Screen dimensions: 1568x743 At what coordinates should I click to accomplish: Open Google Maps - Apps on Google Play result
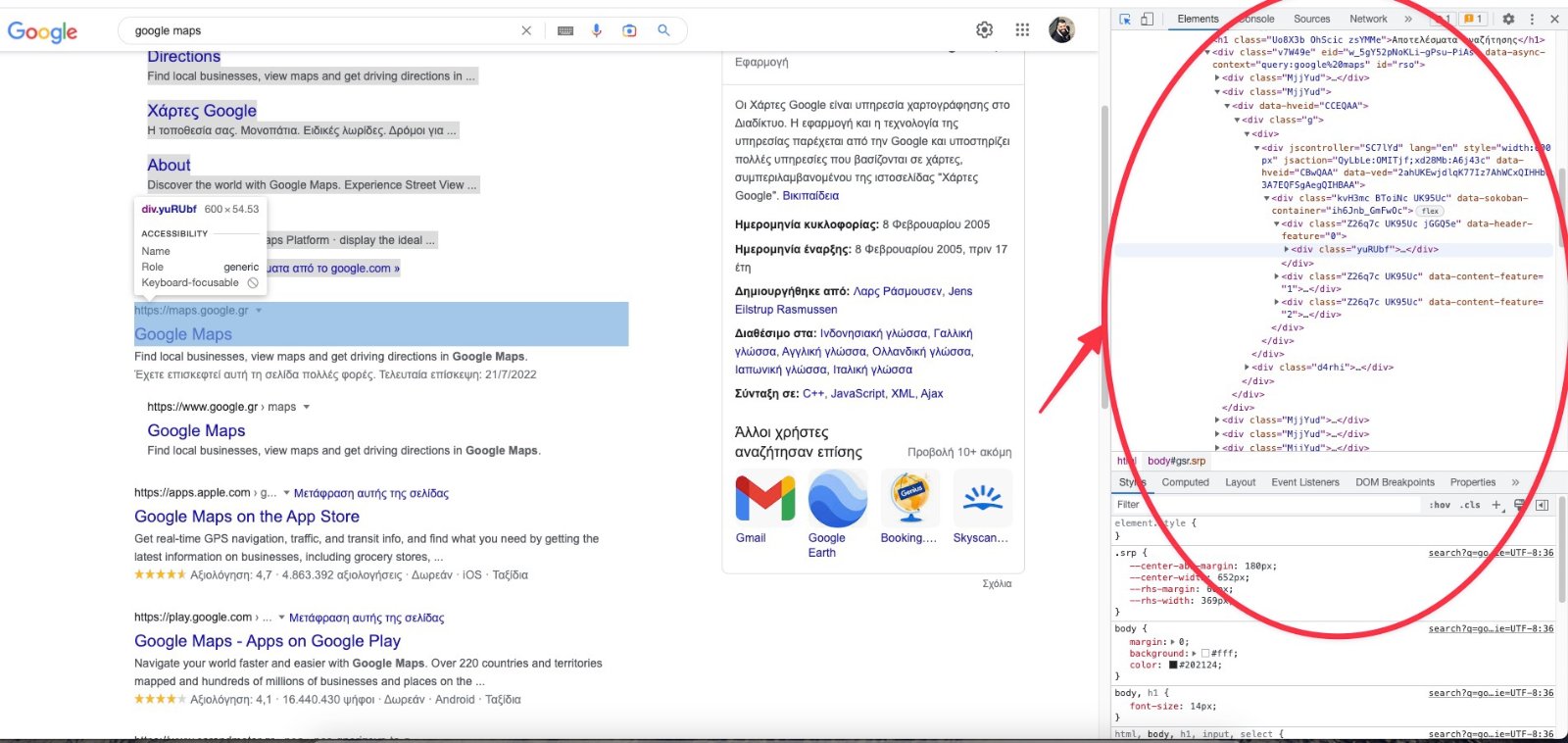[x=268, y=641]
